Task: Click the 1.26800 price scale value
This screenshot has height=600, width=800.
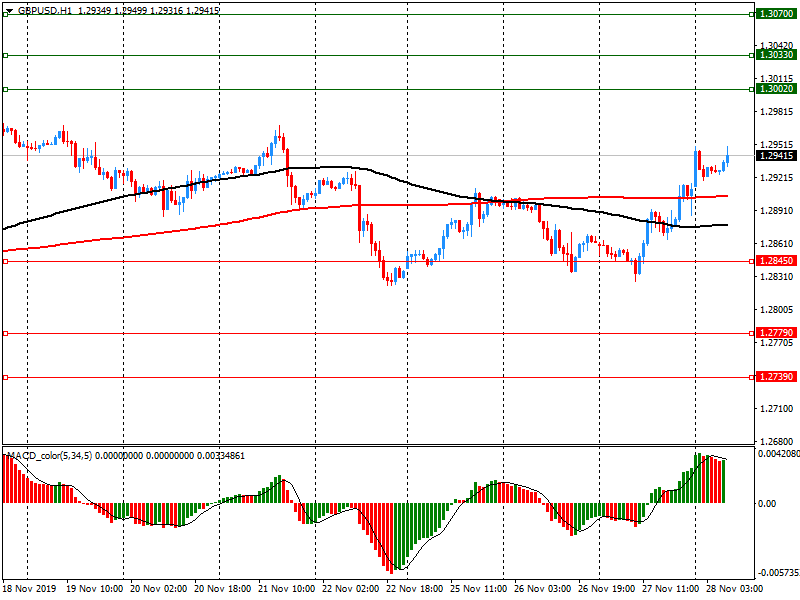Action: pos(776,441)
